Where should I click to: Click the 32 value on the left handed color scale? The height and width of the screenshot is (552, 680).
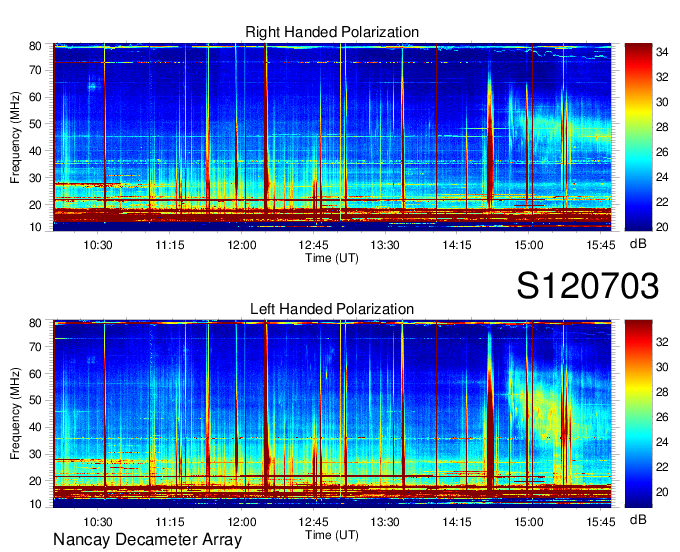pyautogui.click(x=662, y=342)
